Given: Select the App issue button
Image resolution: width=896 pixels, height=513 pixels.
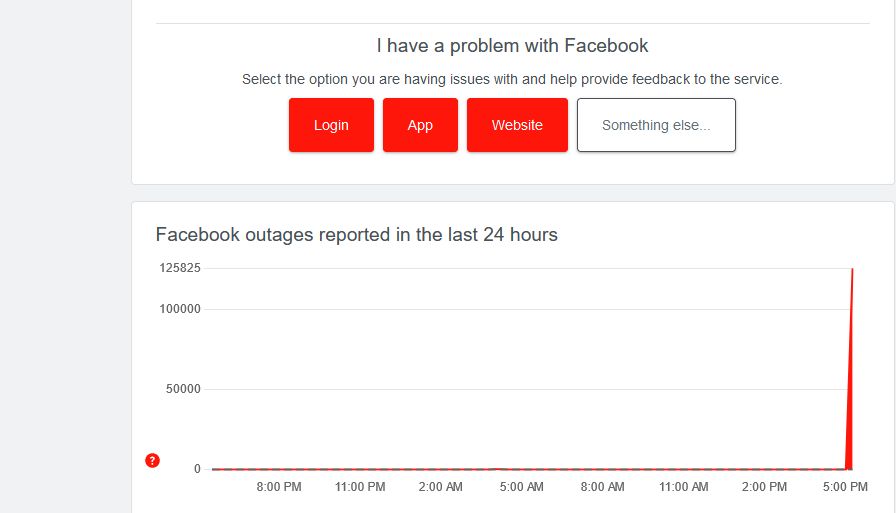Looking at the screenshot, I should [x=420, y=125].
